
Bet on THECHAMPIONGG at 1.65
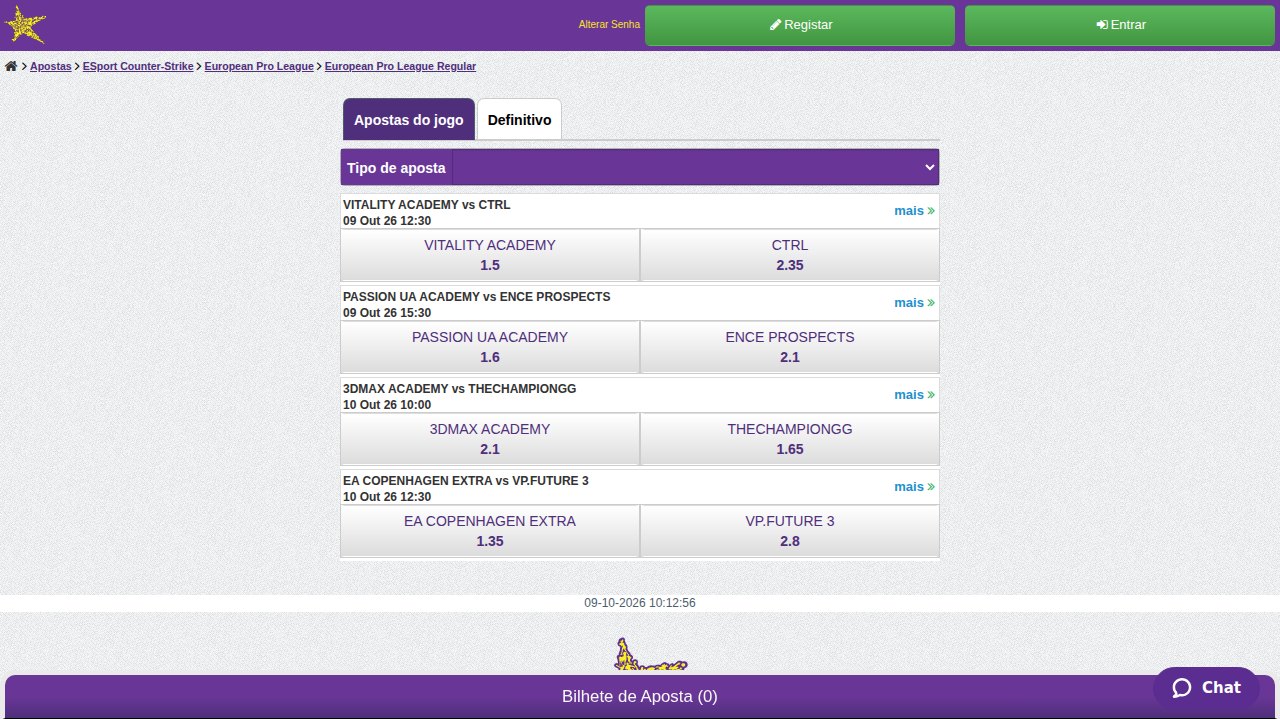(x=790, y=439)
